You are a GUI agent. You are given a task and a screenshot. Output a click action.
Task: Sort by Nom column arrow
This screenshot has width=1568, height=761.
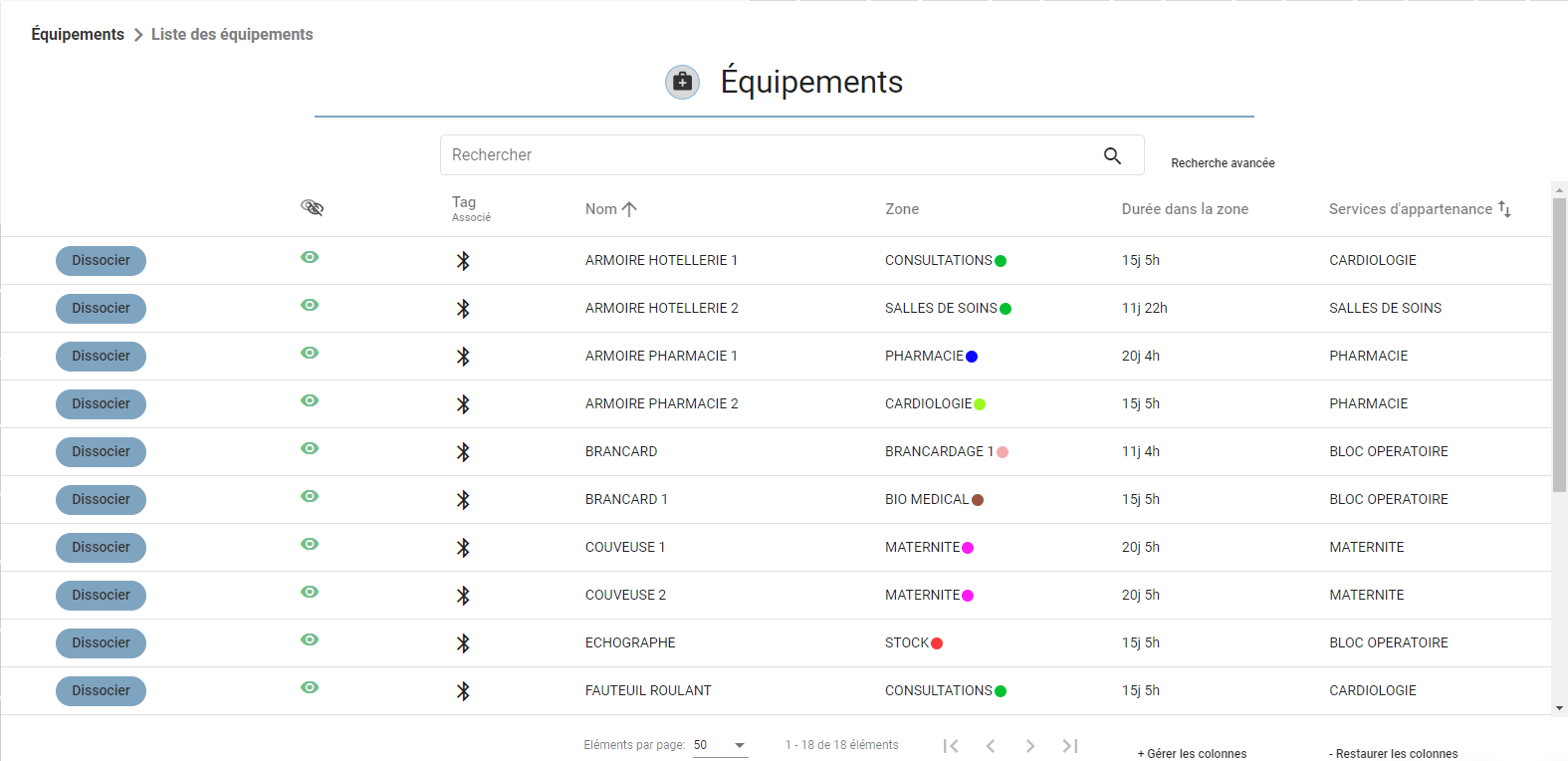(629, 209)
